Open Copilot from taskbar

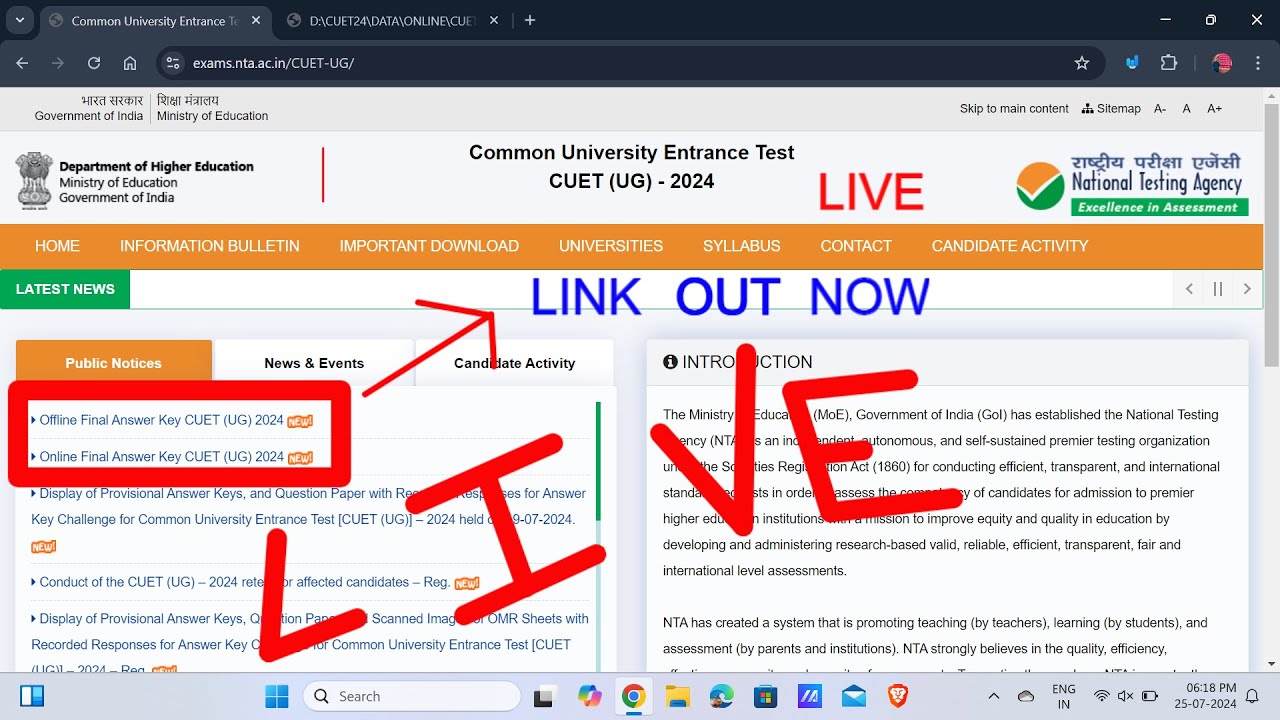point(589,696)
